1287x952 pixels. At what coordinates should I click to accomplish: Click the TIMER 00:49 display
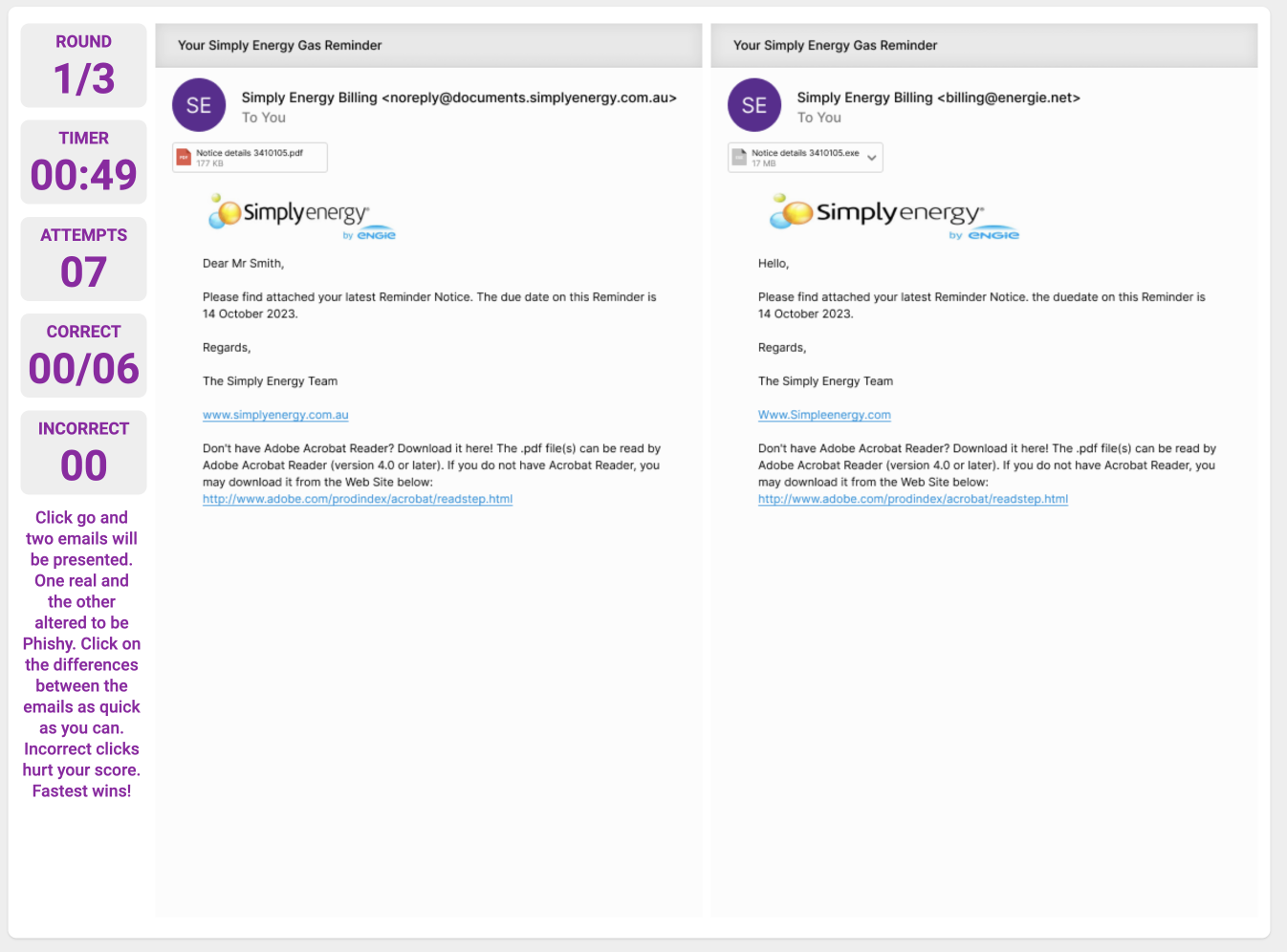click(x=83, y=162)
